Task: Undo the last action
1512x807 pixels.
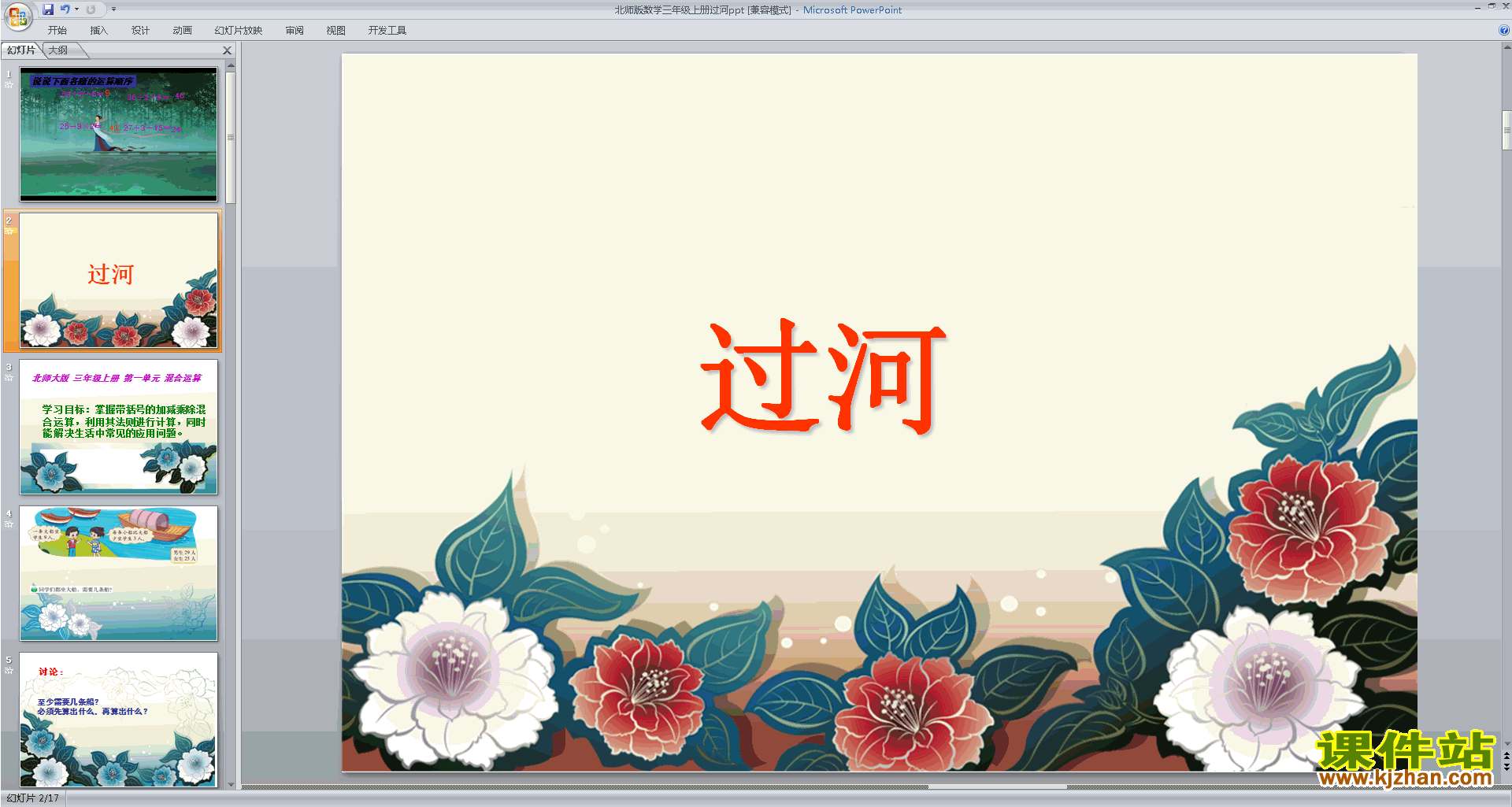Action: click(65, 9)
